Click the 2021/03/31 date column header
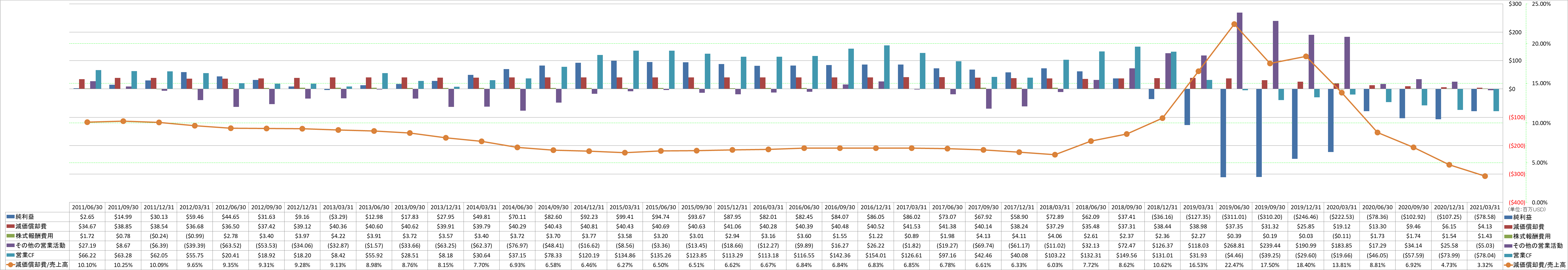 pos(1485,207)
